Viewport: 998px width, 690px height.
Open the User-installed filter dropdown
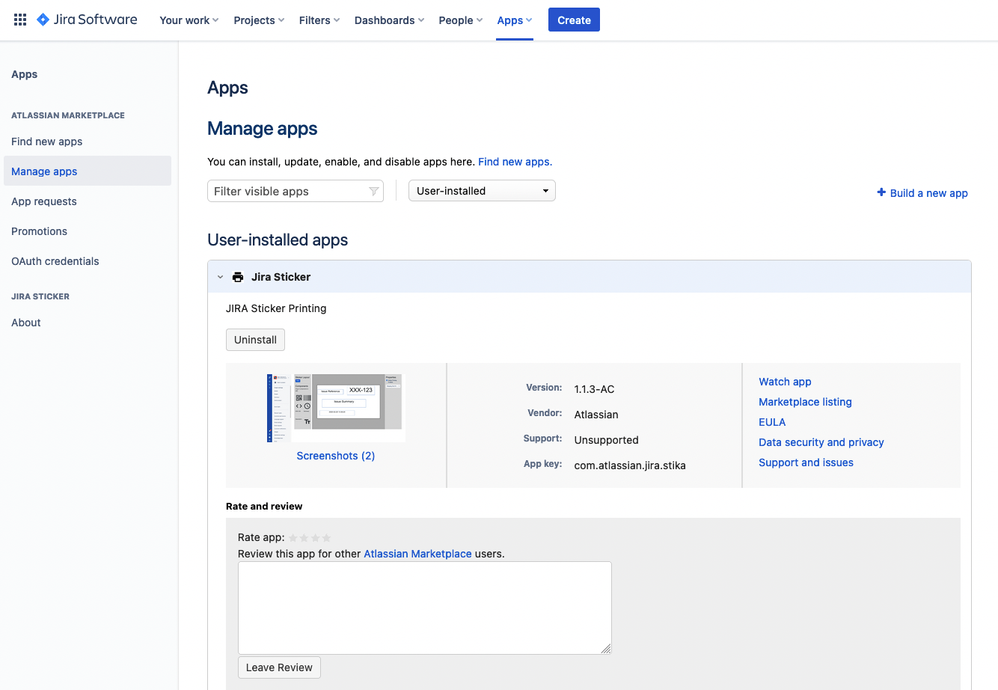[482, 191]
